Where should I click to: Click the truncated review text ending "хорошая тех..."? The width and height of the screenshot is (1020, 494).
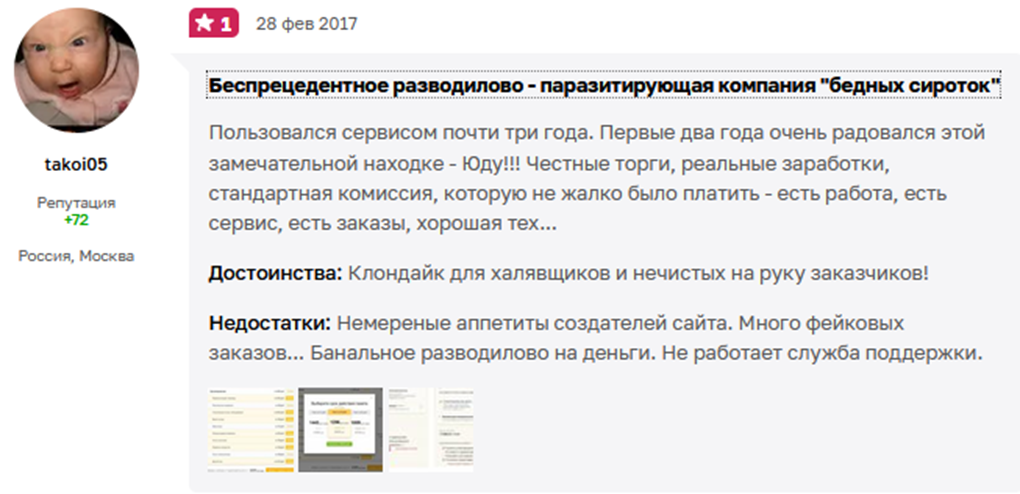point(597,178)
